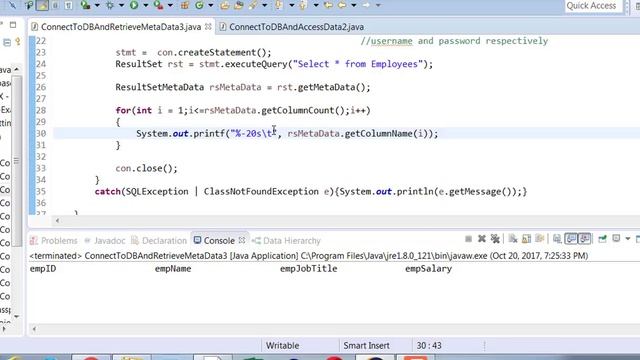Screen dimensions: 640x360
Task: Click the New Java Class green C icon
Action: (x=199, y=5)
